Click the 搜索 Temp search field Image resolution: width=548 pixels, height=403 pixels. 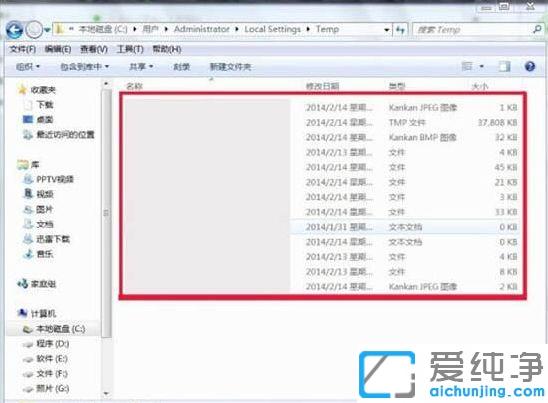(473, 30)
